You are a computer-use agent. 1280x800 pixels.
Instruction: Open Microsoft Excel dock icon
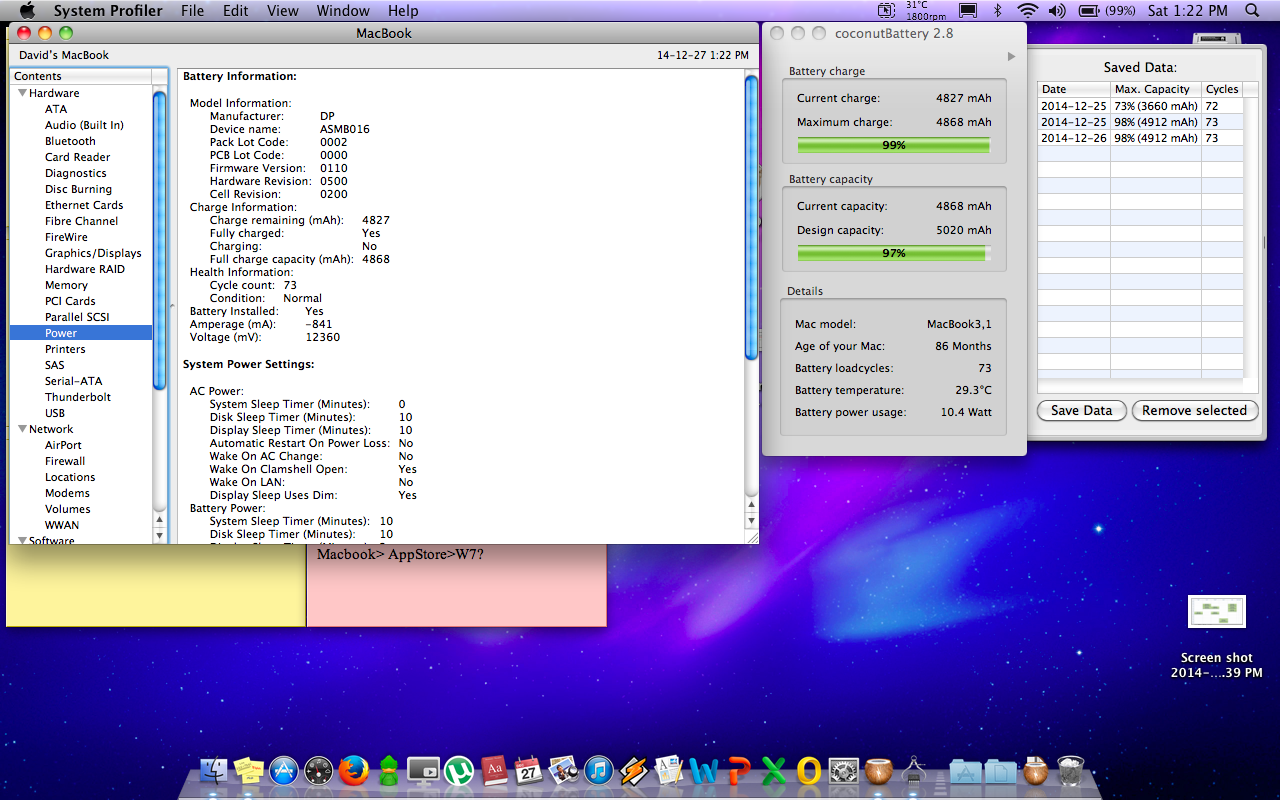774,770
